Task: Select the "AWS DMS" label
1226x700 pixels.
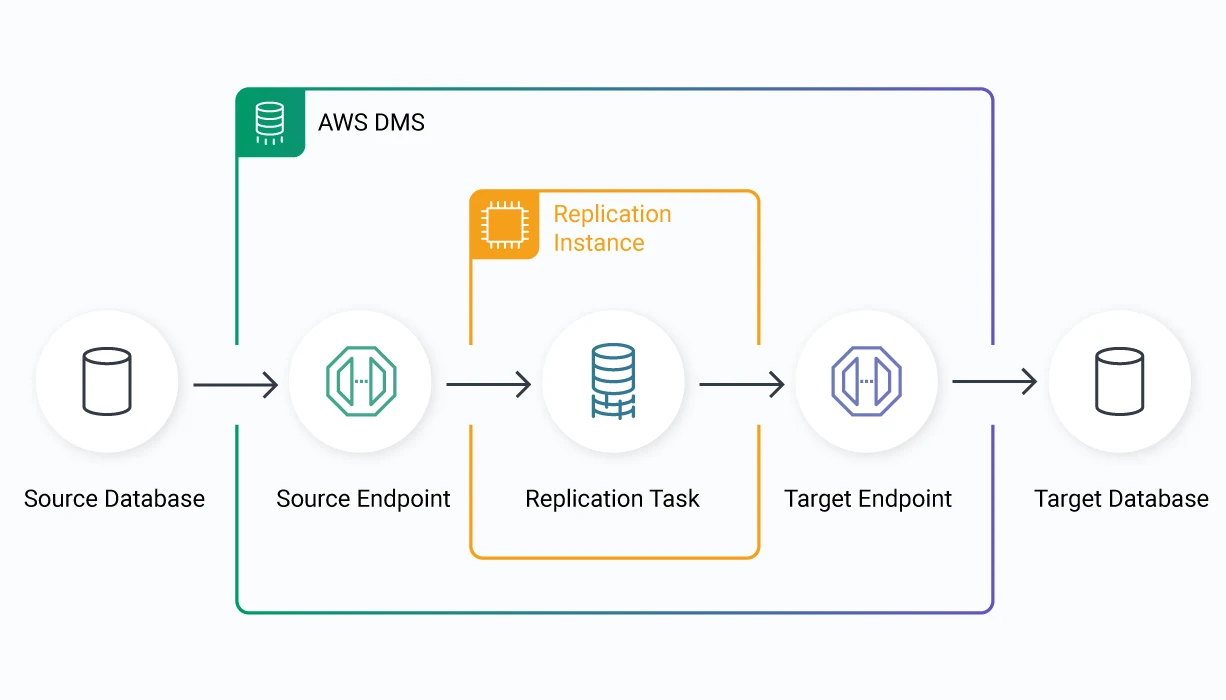Action: tap(371, 123)
